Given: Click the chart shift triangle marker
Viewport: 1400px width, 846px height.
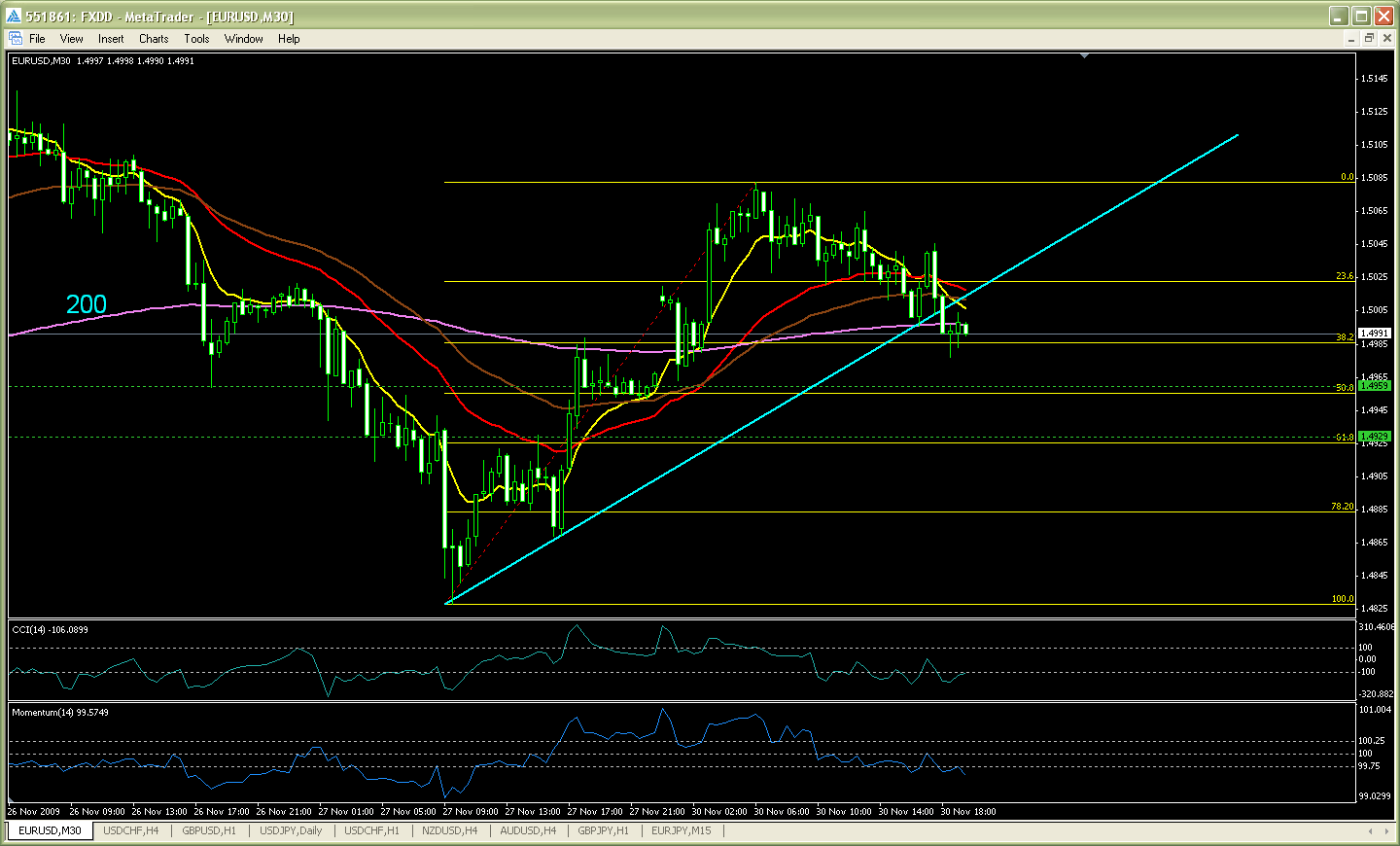Looking at the screenshot, I should pos(1084,56).
